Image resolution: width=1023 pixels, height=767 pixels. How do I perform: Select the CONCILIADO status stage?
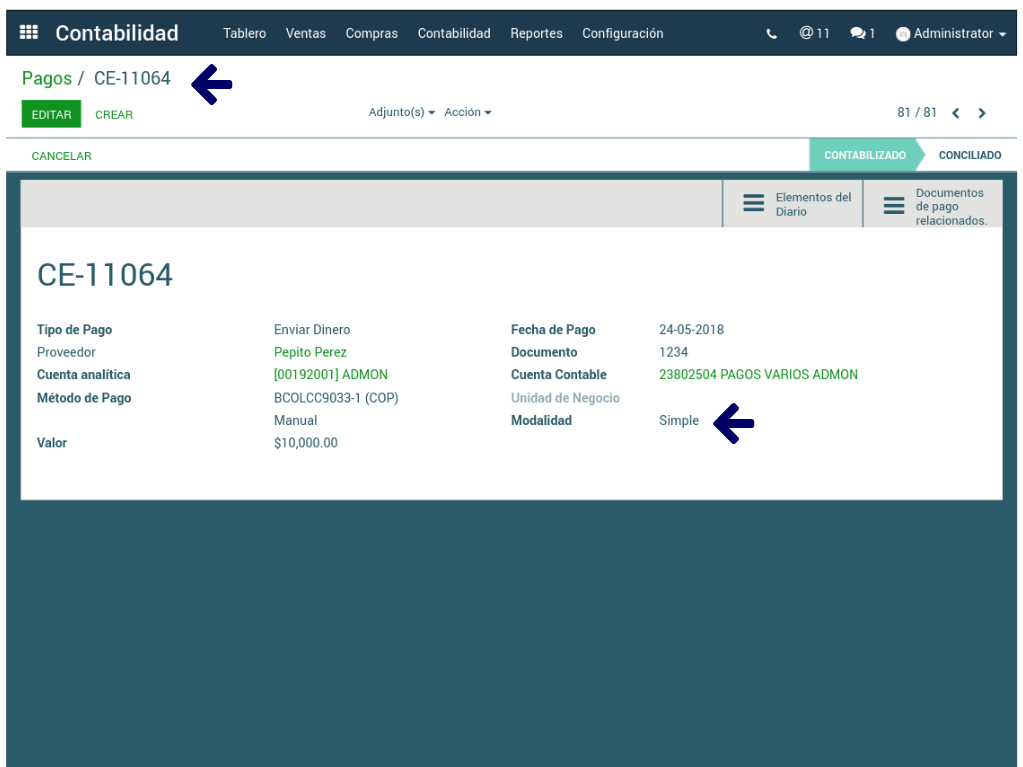click(969, 155)
